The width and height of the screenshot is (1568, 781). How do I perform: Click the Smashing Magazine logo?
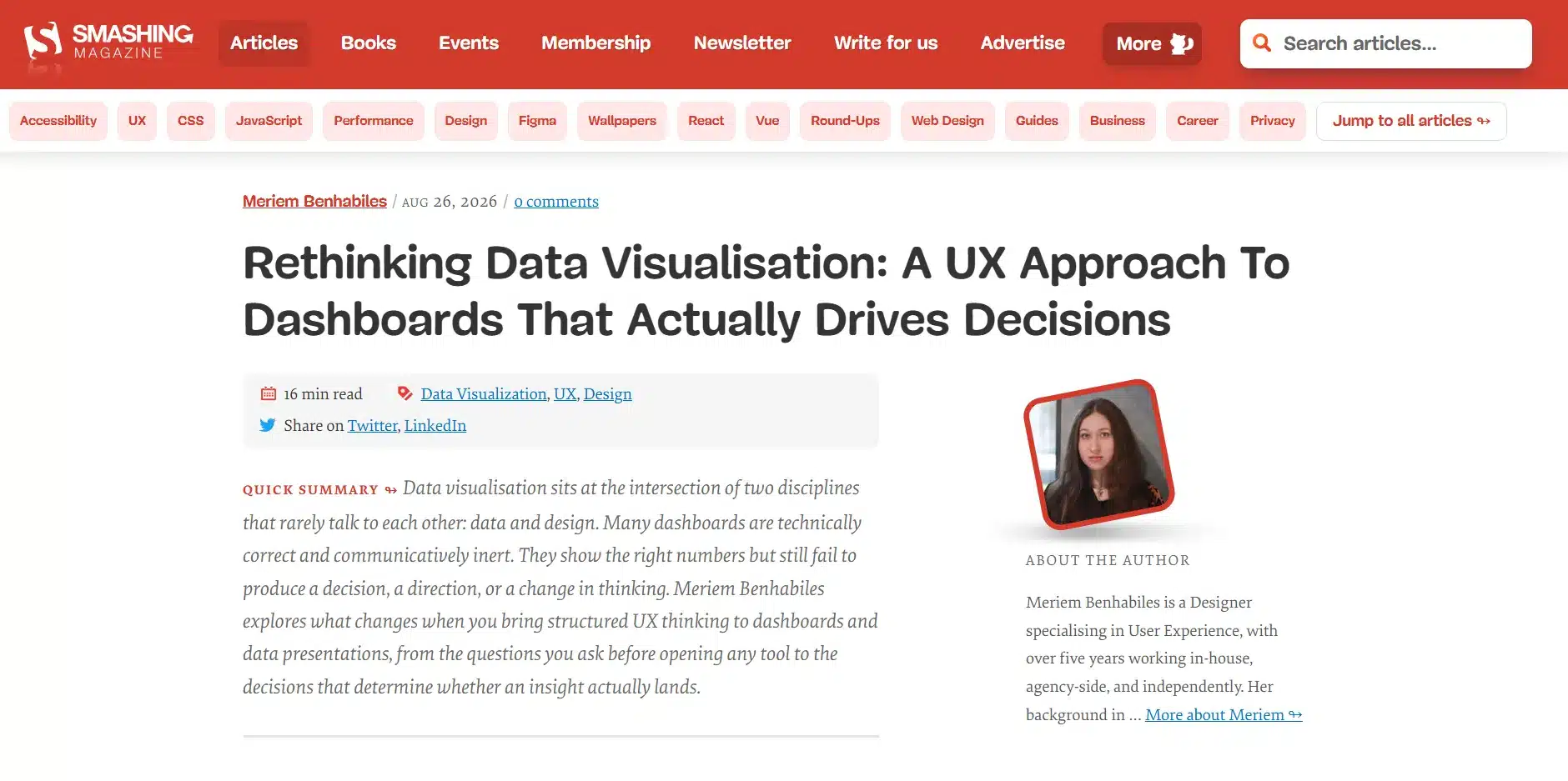click(108, 44)
